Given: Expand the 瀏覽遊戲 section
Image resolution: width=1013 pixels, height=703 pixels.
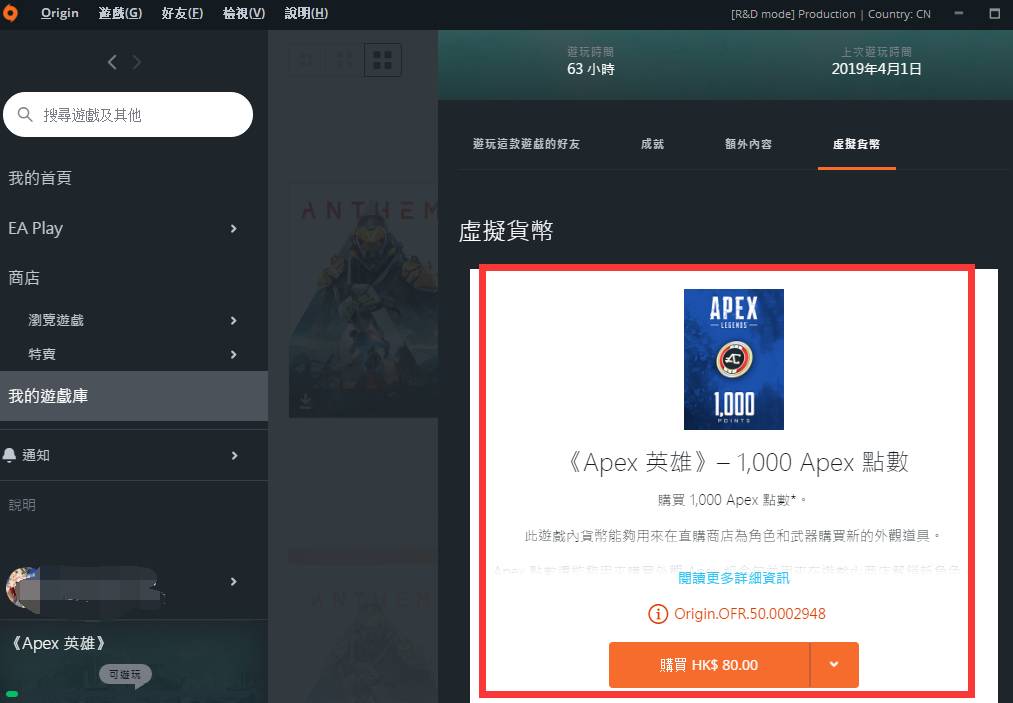Looking at the screenshot, I should click(233, 322).
